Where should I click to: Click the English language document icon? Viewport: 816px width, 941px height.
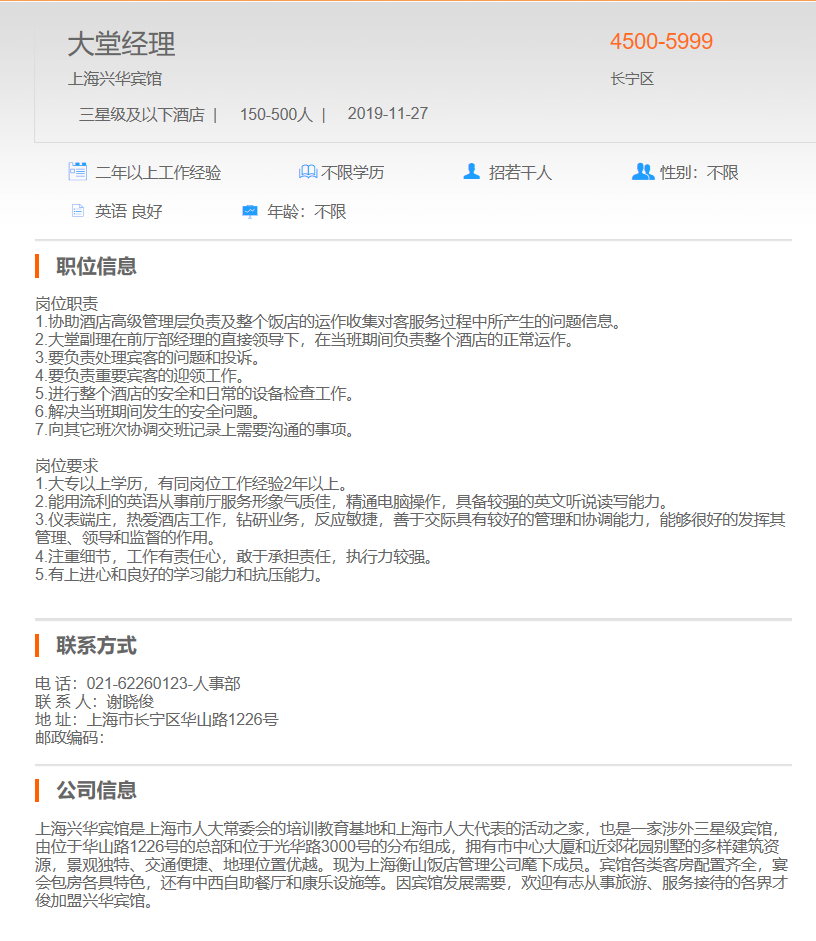coord(77,212)
